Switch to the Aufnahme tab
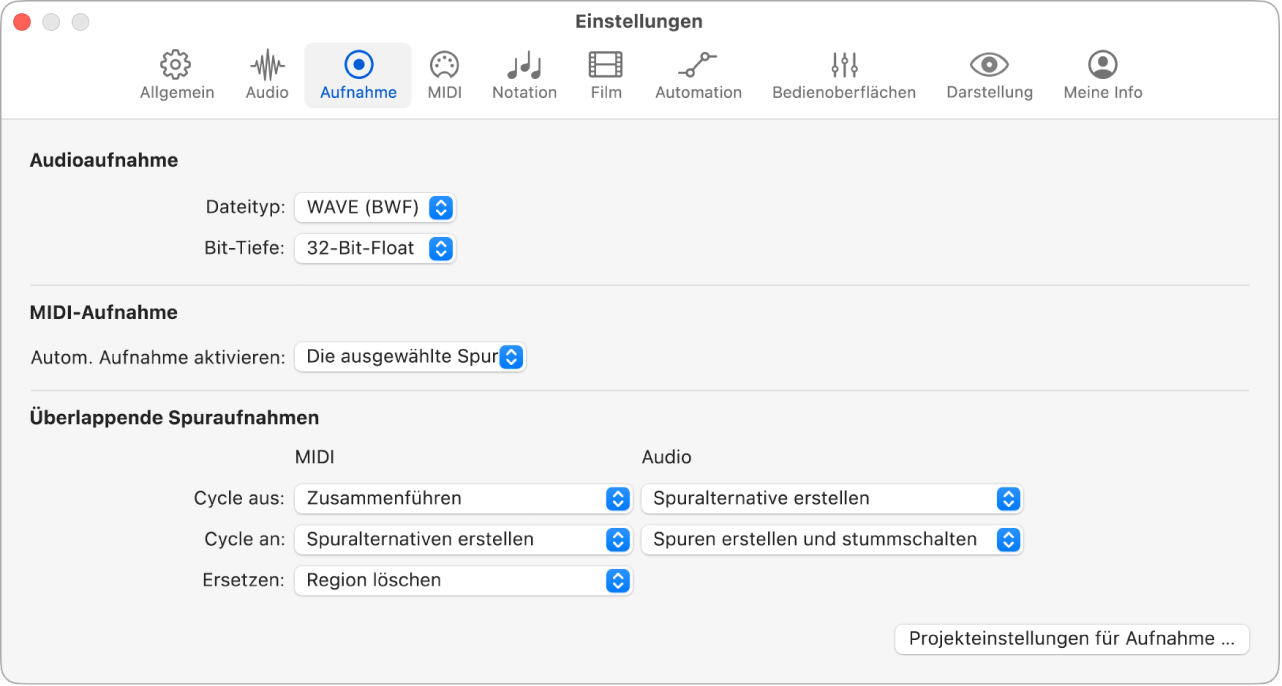Screen dimensions: 1282x686 click(357, 72)
